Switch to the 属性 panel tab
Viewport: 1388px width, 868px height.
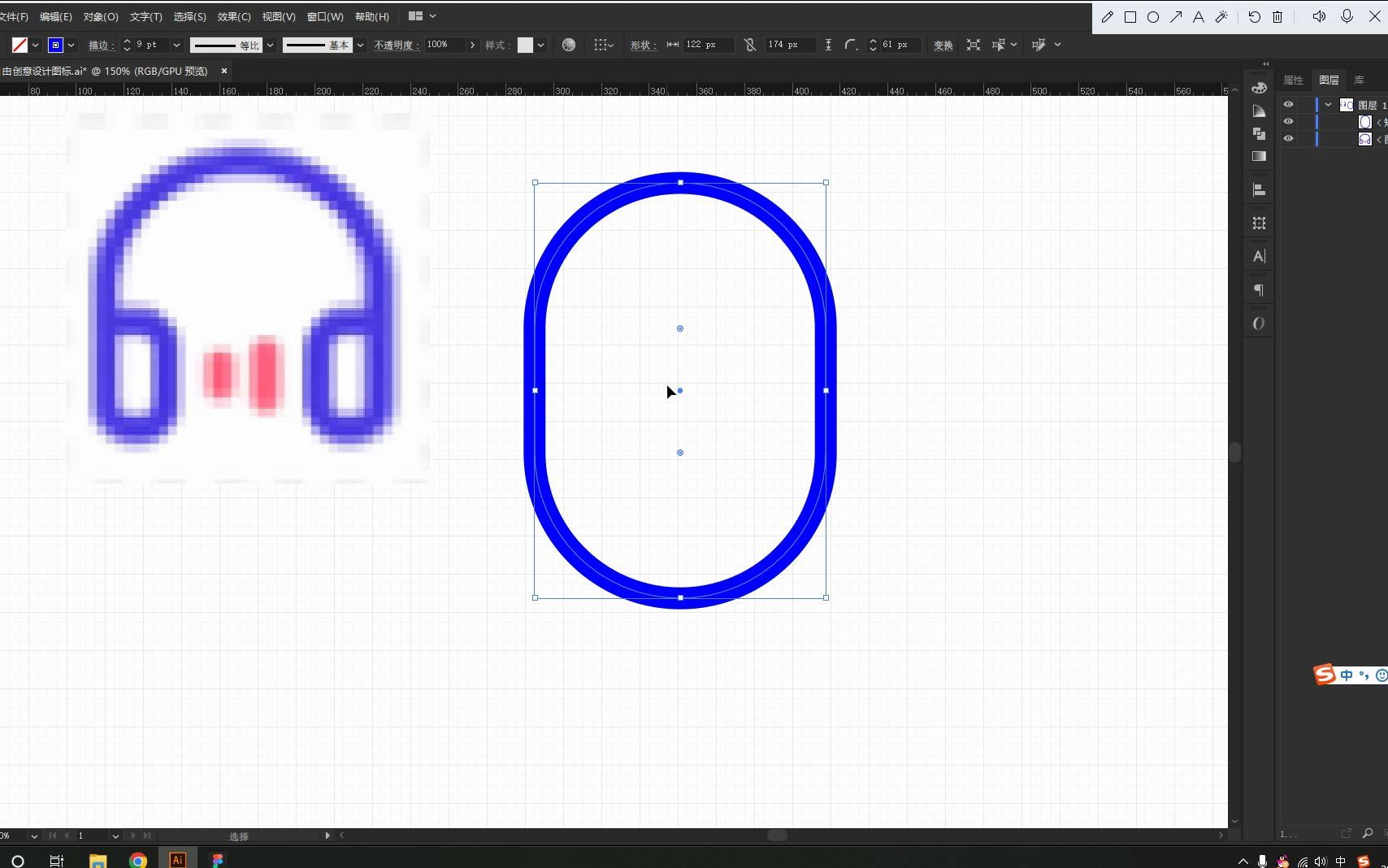point(1293,80)
